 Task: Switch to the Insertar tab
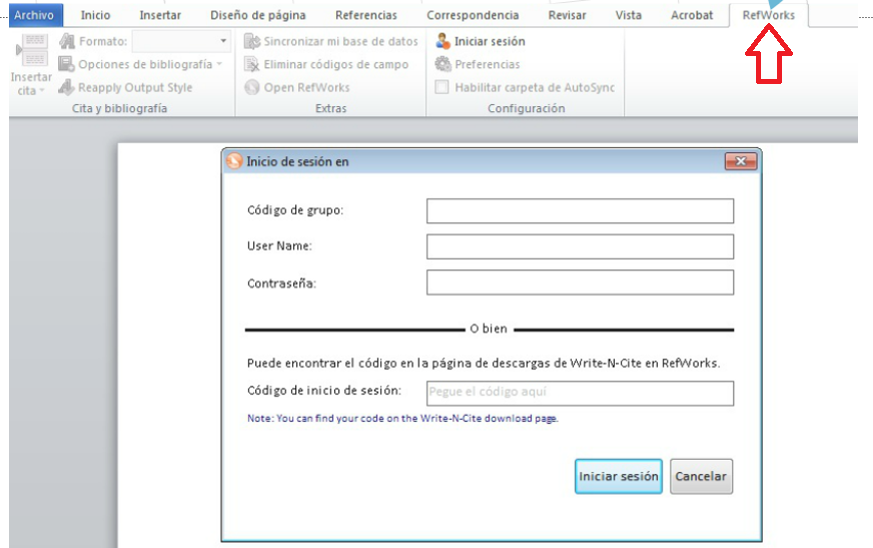point(160,15)
